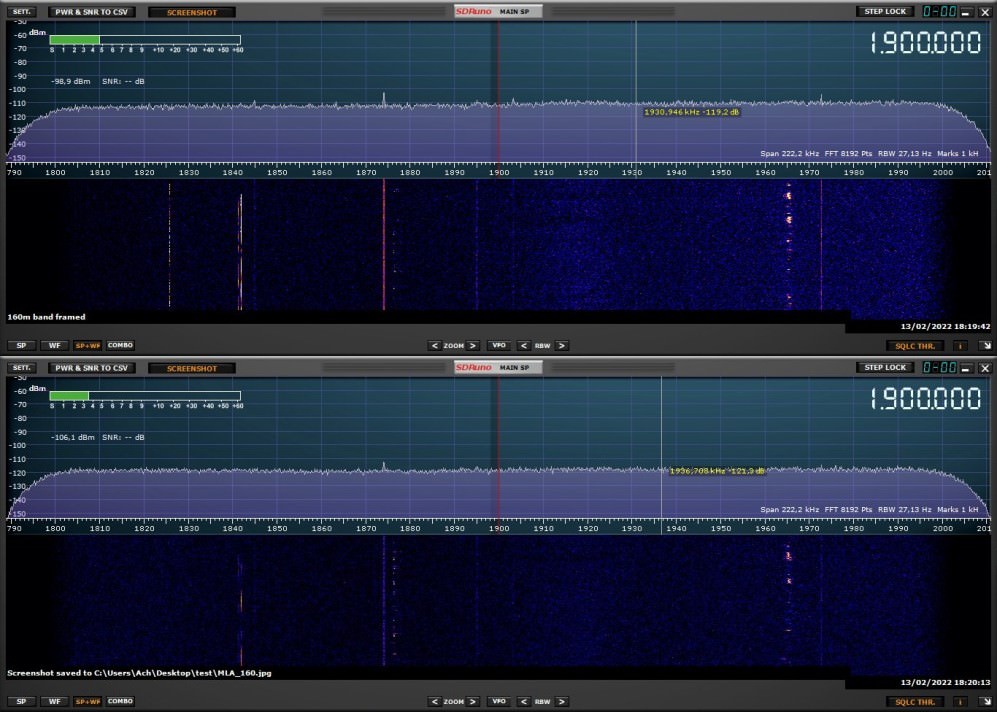The height and width of the screenshot is (712, 997).
Task: Increase zoom with right arrow in top window
Action: click(x=474, y=346)
